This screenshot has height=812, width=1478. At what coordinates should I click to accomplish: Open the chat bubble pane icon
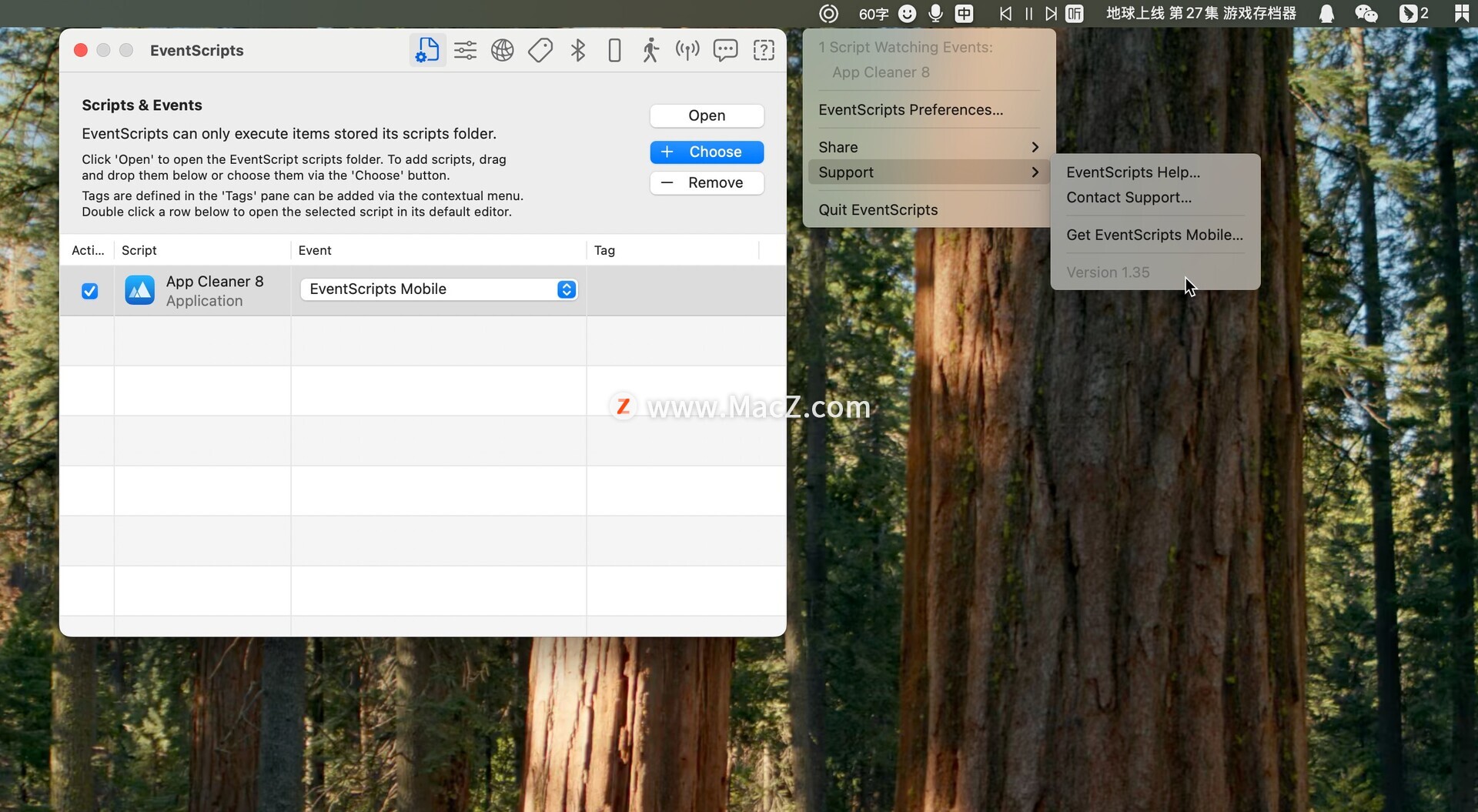(725, 50)
